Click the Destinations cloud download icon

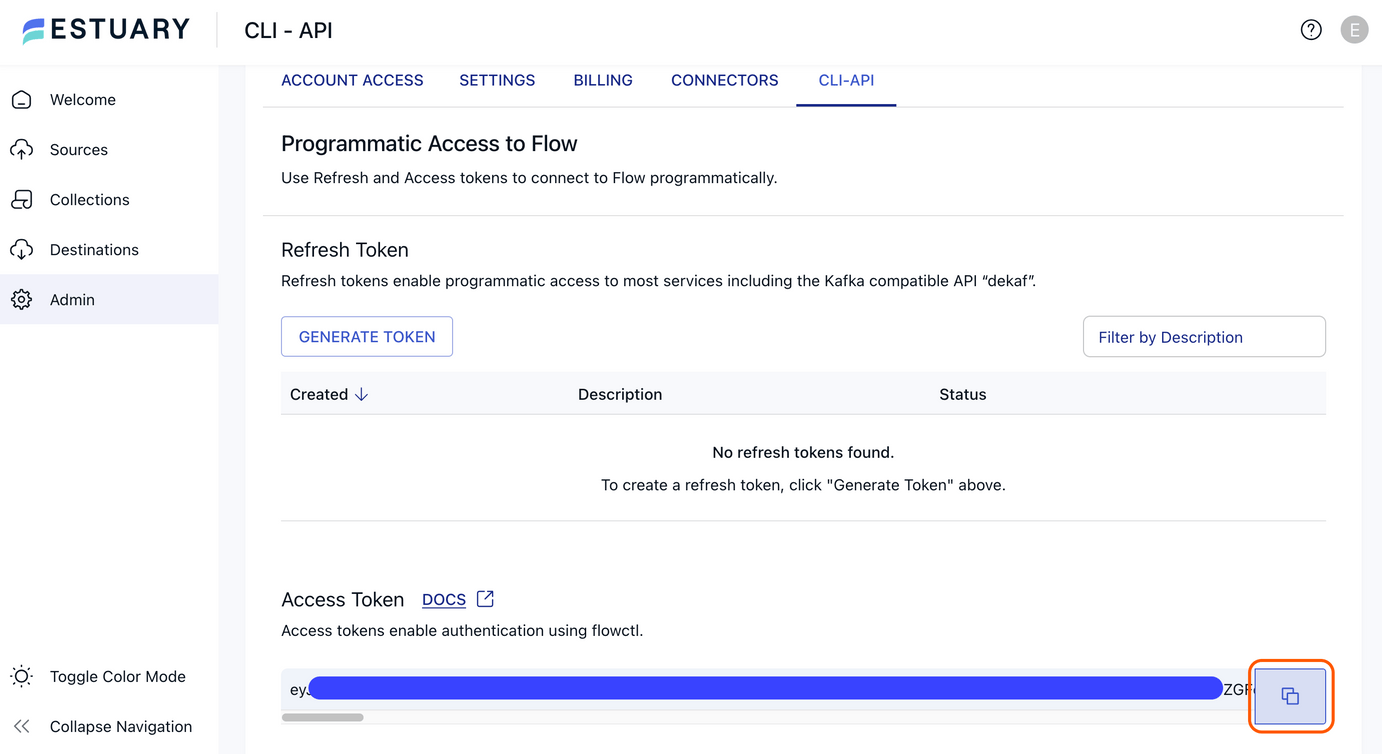[22, 250]
